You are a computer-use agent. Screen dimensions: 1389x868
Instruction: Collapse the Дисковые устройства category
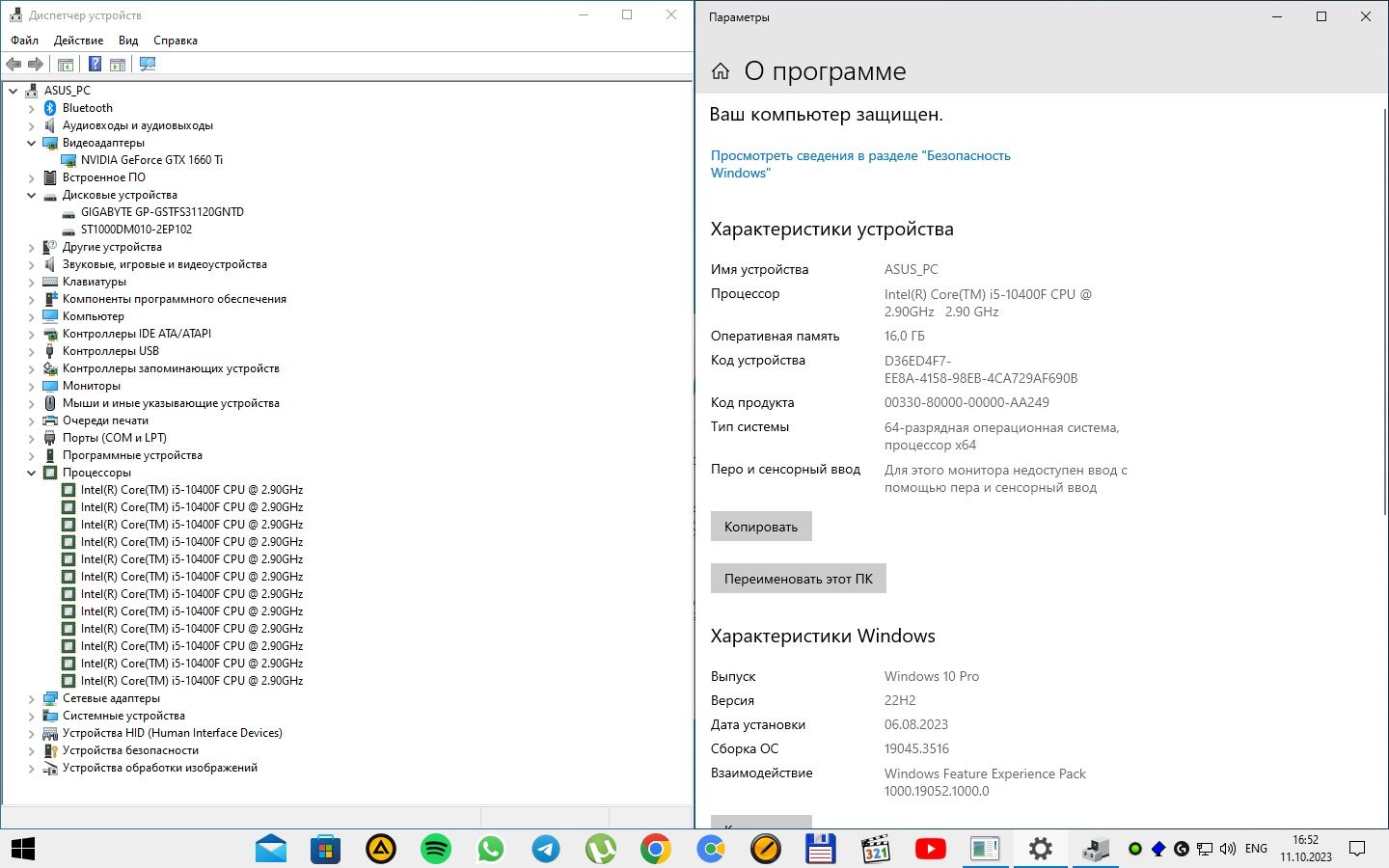[x=31, y=195]
